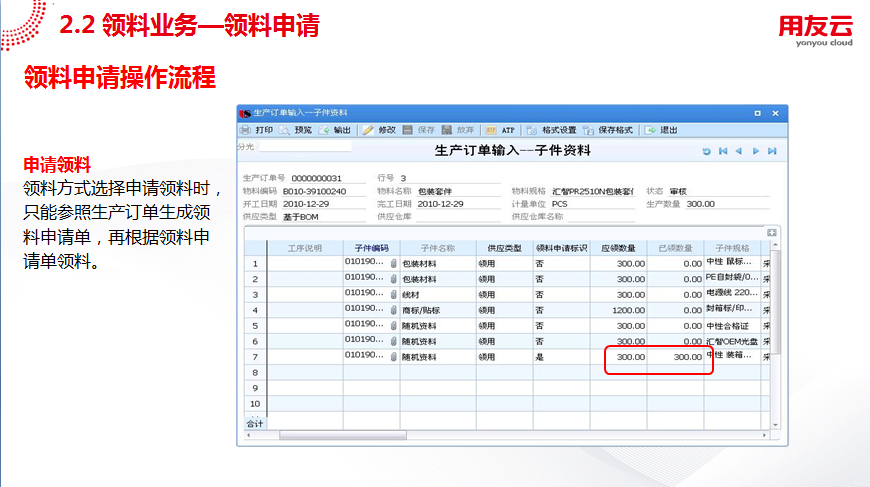Click the 供应类型 column header
This screenshot has width=870, height=487.
click(503, 248)
